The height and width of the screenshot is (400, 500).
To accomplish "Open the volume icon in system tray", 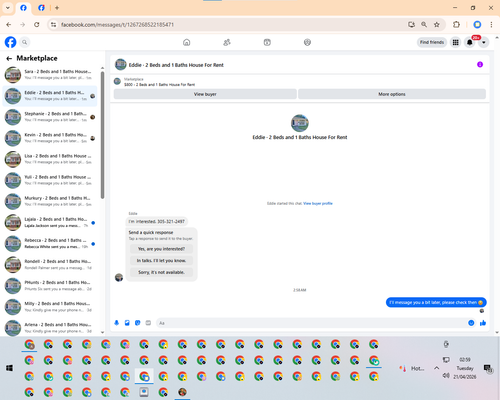I will click(446, 376).
